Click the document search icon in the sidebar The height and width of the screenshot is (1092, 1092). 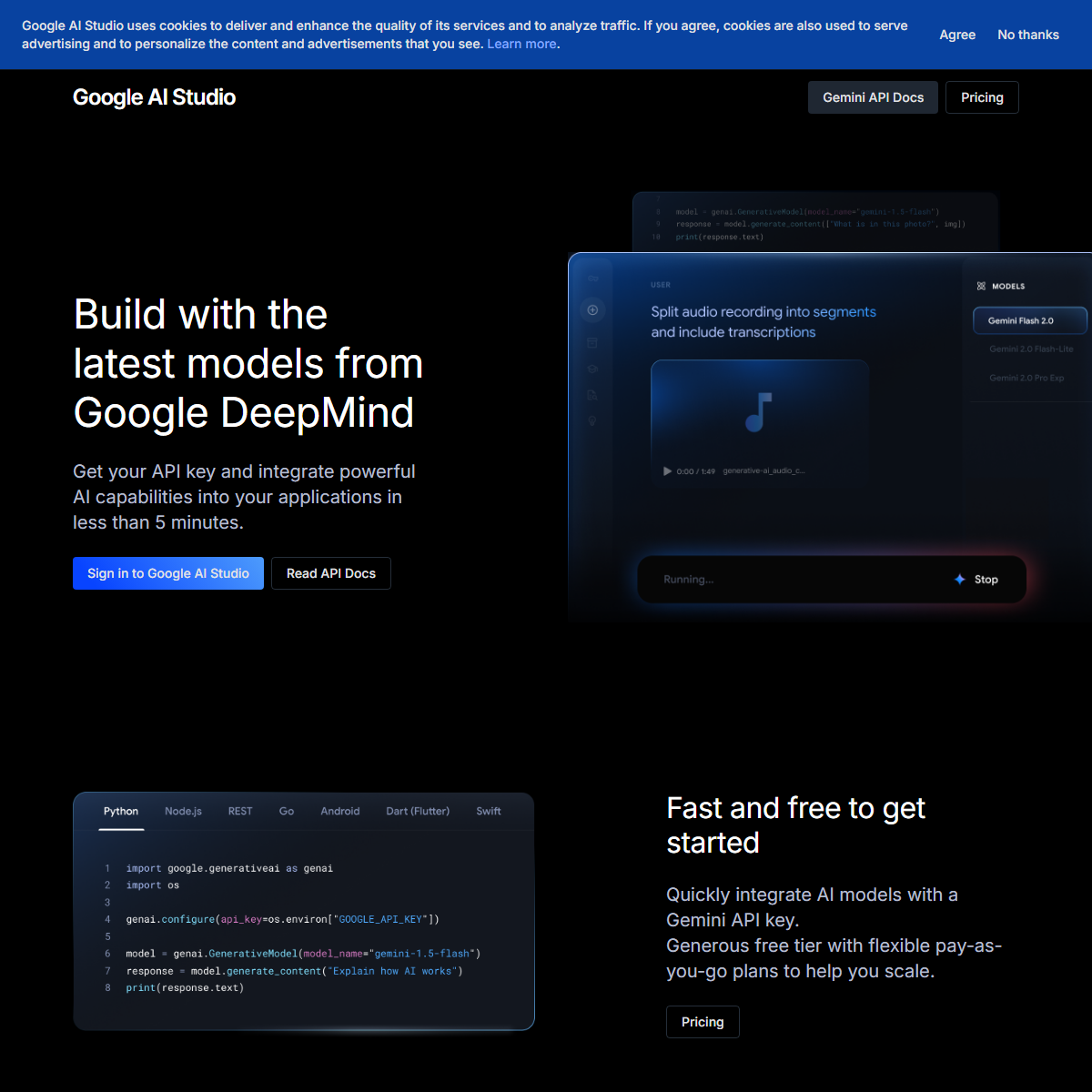(592, 395)
